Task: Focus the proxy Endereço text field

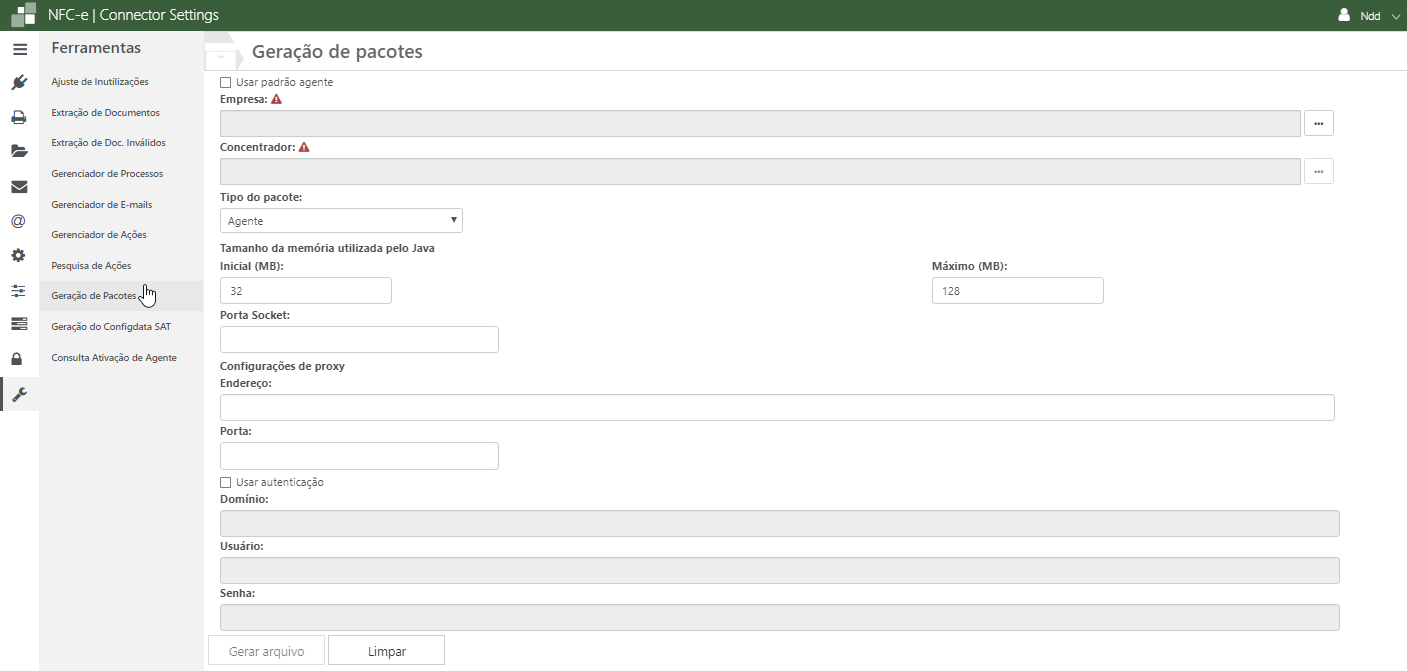Action: [x=777, y=408]
